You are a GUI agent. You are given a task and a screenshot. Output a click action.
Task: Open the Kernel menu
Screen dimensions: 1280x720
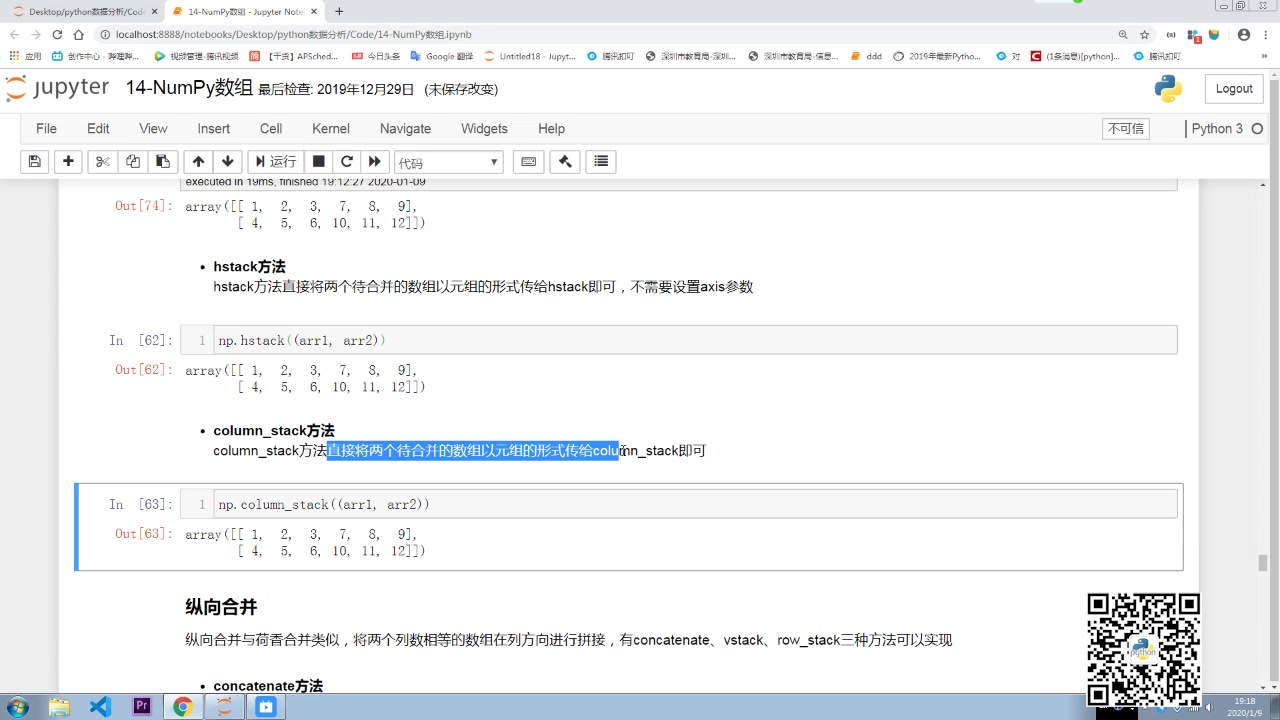330,128
